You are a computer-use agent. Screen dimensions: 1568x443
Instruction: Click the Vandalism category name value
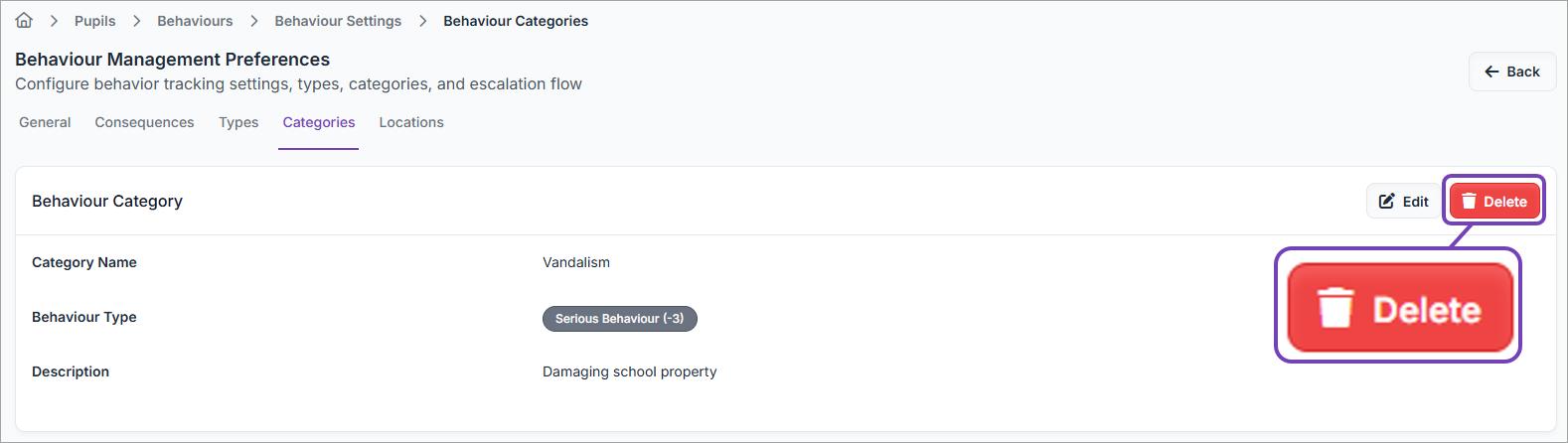click(576, 262)
